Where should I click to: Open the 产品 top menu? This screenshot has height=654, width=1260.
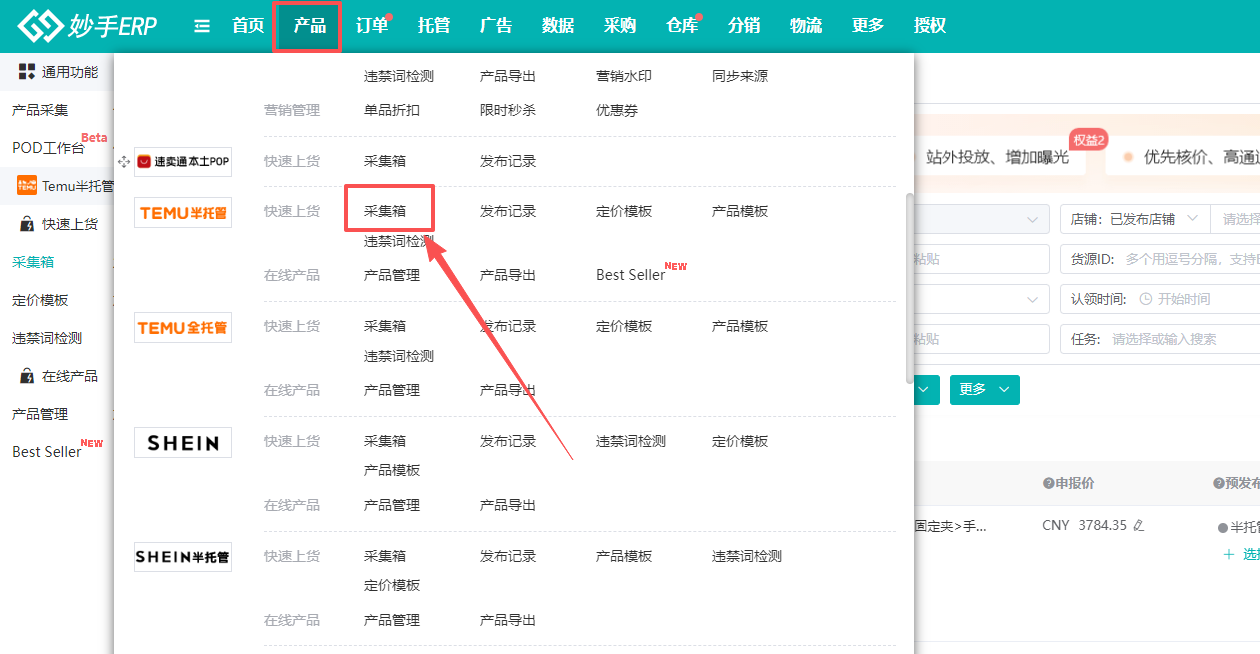[310, 26]
